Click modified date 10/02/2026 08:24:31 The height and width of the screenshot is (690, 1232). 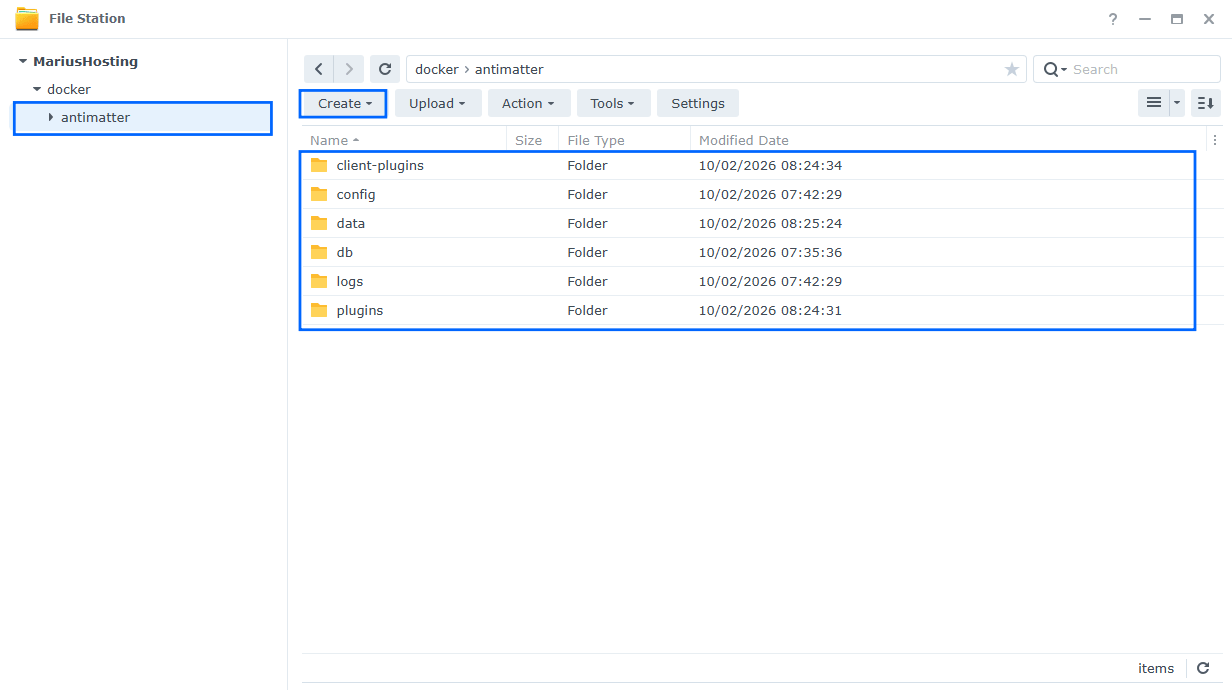tap(770, 310)
